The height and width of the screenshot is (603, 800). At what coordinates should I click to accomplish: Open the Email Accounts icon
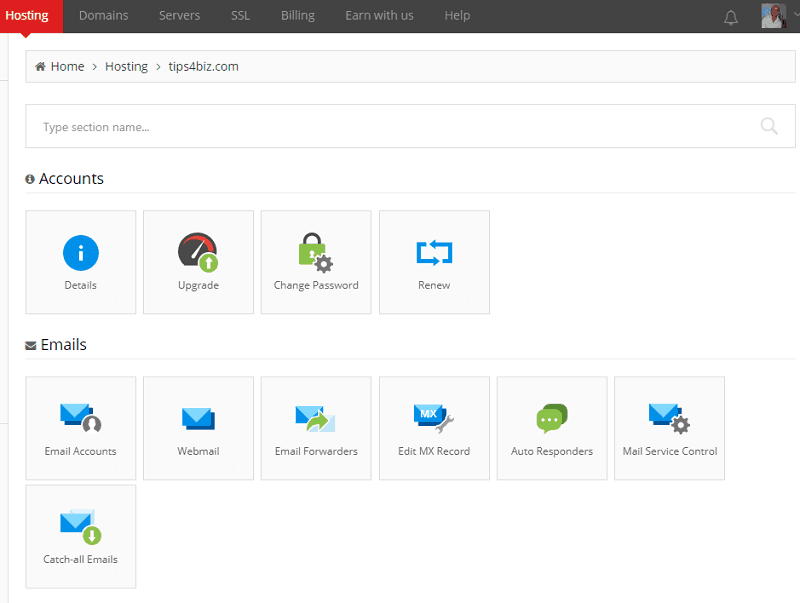[x=80, y=418]
